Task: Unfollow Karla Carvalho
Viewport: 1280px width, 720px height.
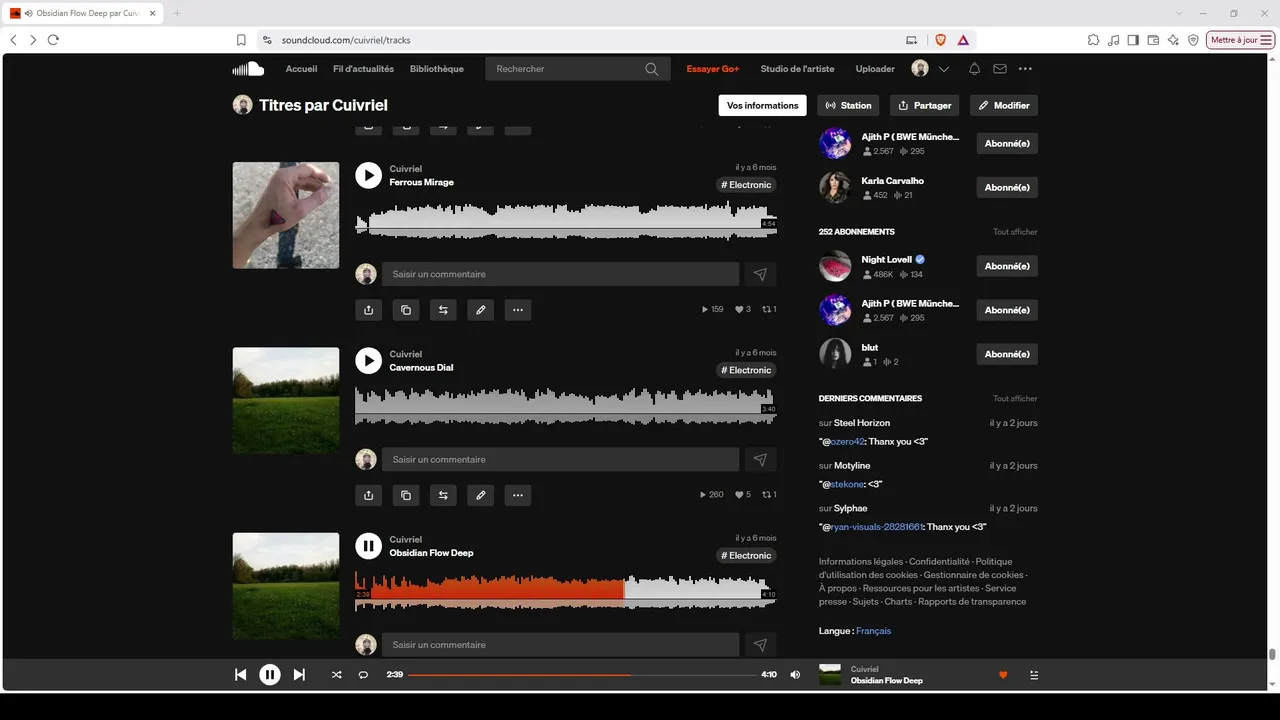Action: [1007, 187]
